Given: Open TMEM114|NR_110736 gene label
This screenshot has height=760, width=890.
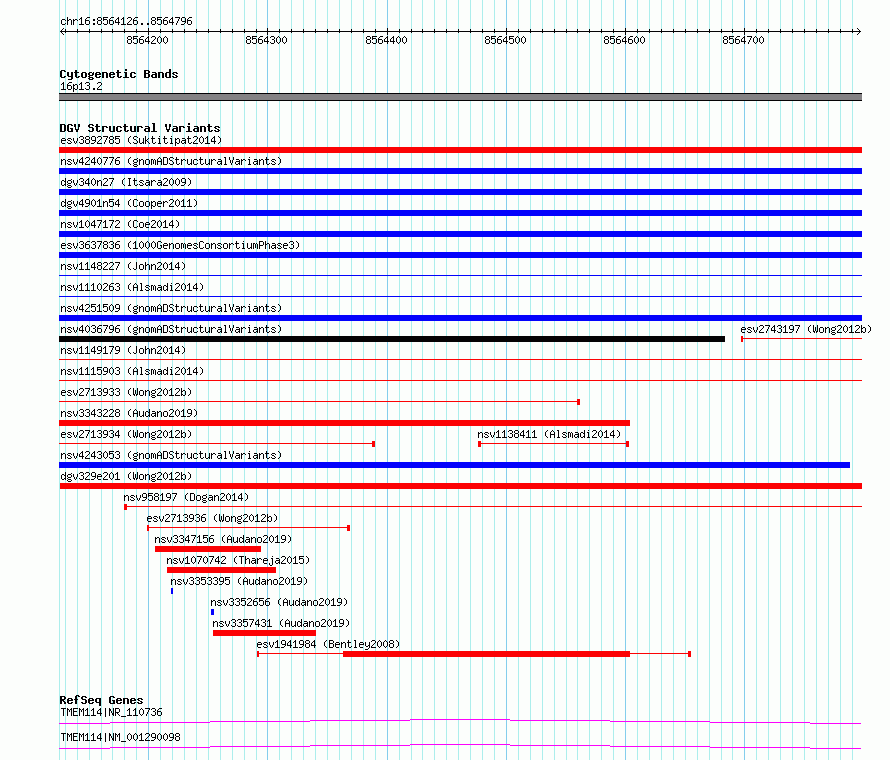Looking at the screenshot, I should pyautogui.click(x=111, y=712).
